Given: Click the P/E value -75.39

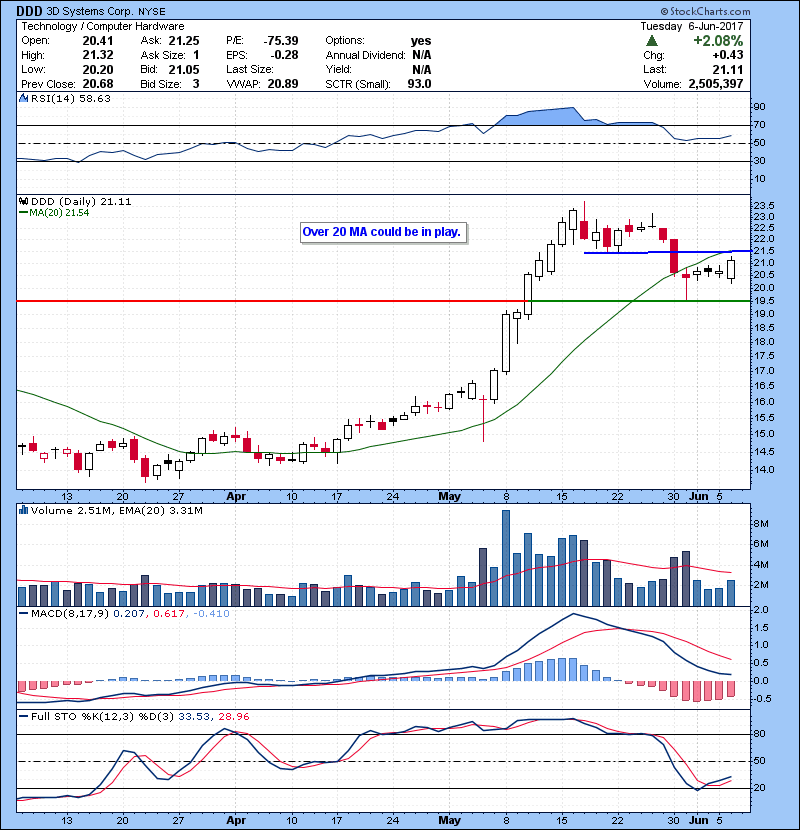Looking at the screenshot, I should [x=281, y=41].
